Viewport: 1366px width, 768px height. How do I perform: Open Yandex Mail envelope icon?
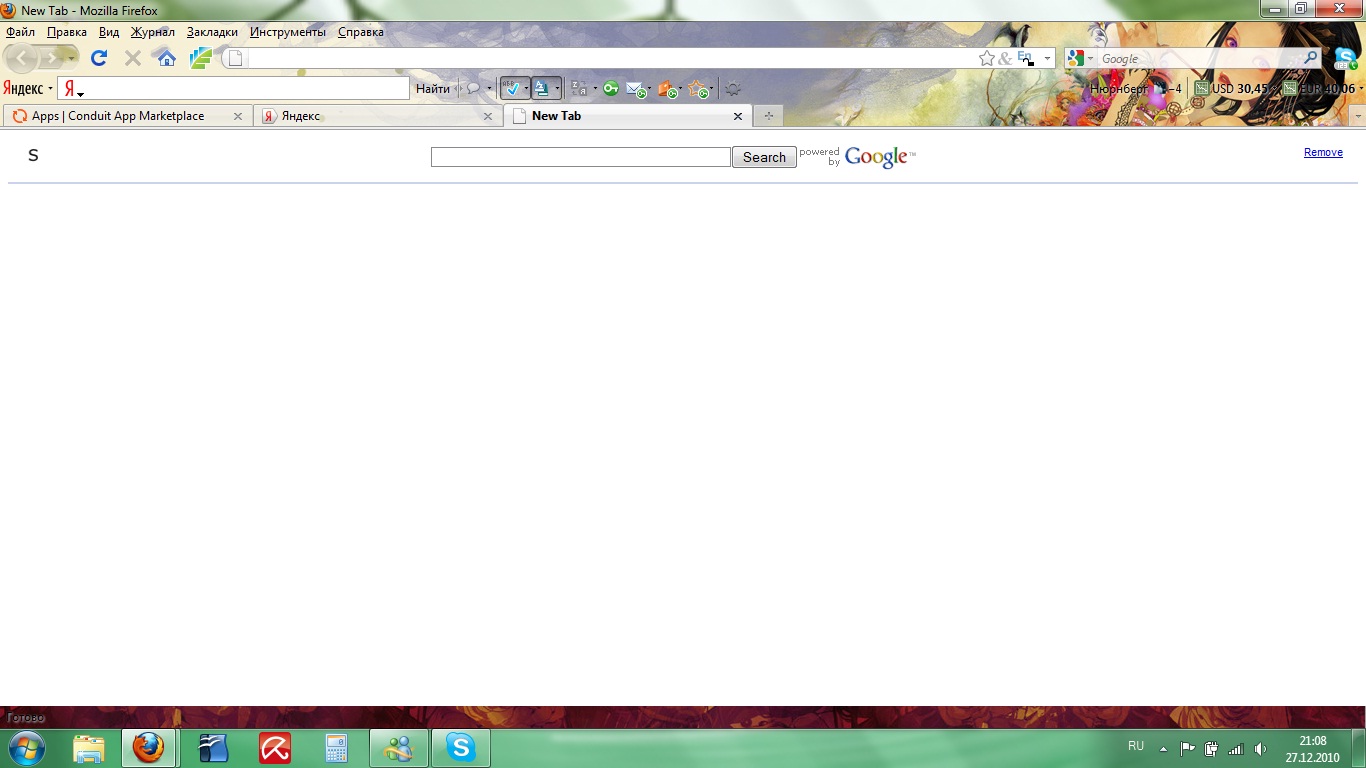click(636, 90)
